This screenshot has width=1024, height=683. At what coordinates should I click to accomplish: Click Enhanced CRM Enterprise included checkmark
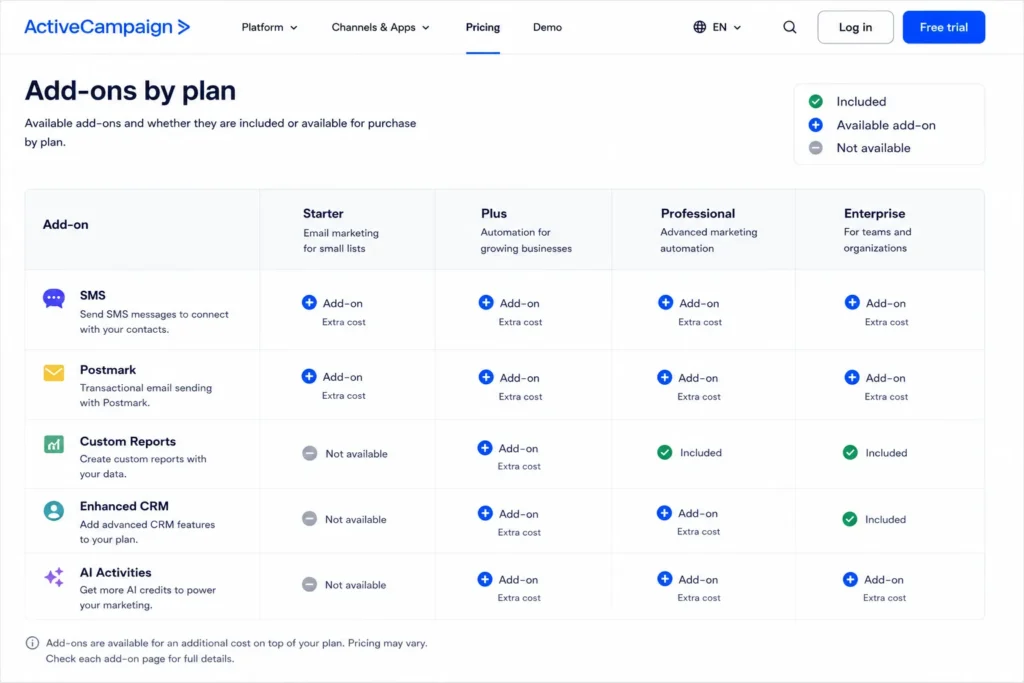(x=850, y=519)
